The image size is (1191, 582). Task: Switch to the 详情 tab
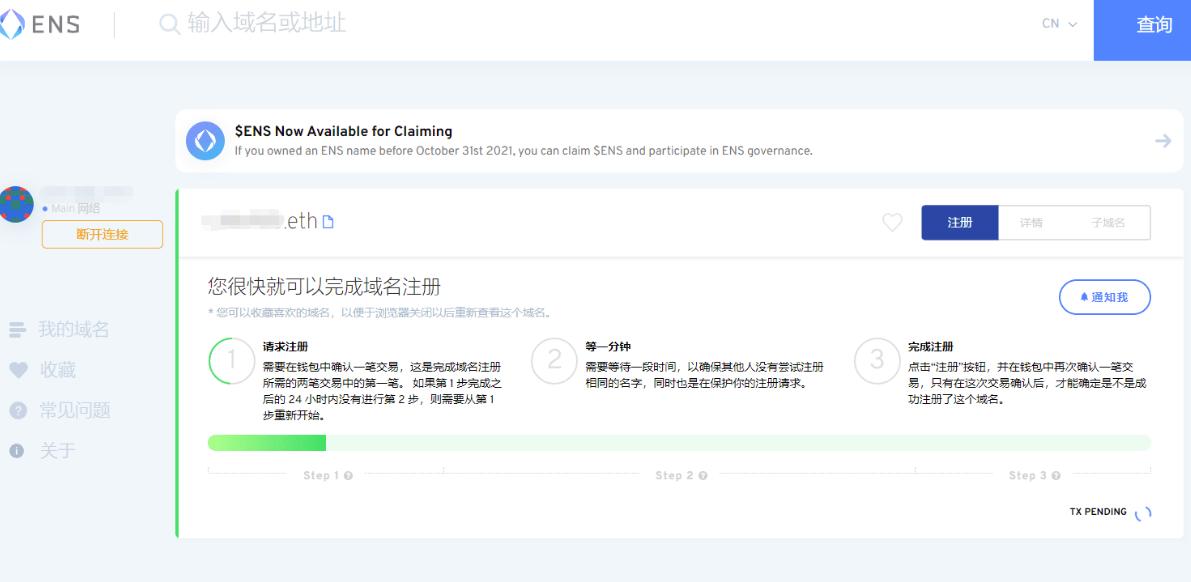tap(1030, 223)
